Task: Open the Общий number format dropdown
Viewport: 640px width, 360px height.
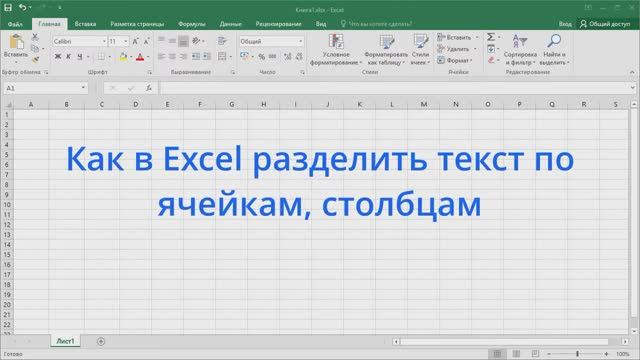Action: click(x=301, y=41)
